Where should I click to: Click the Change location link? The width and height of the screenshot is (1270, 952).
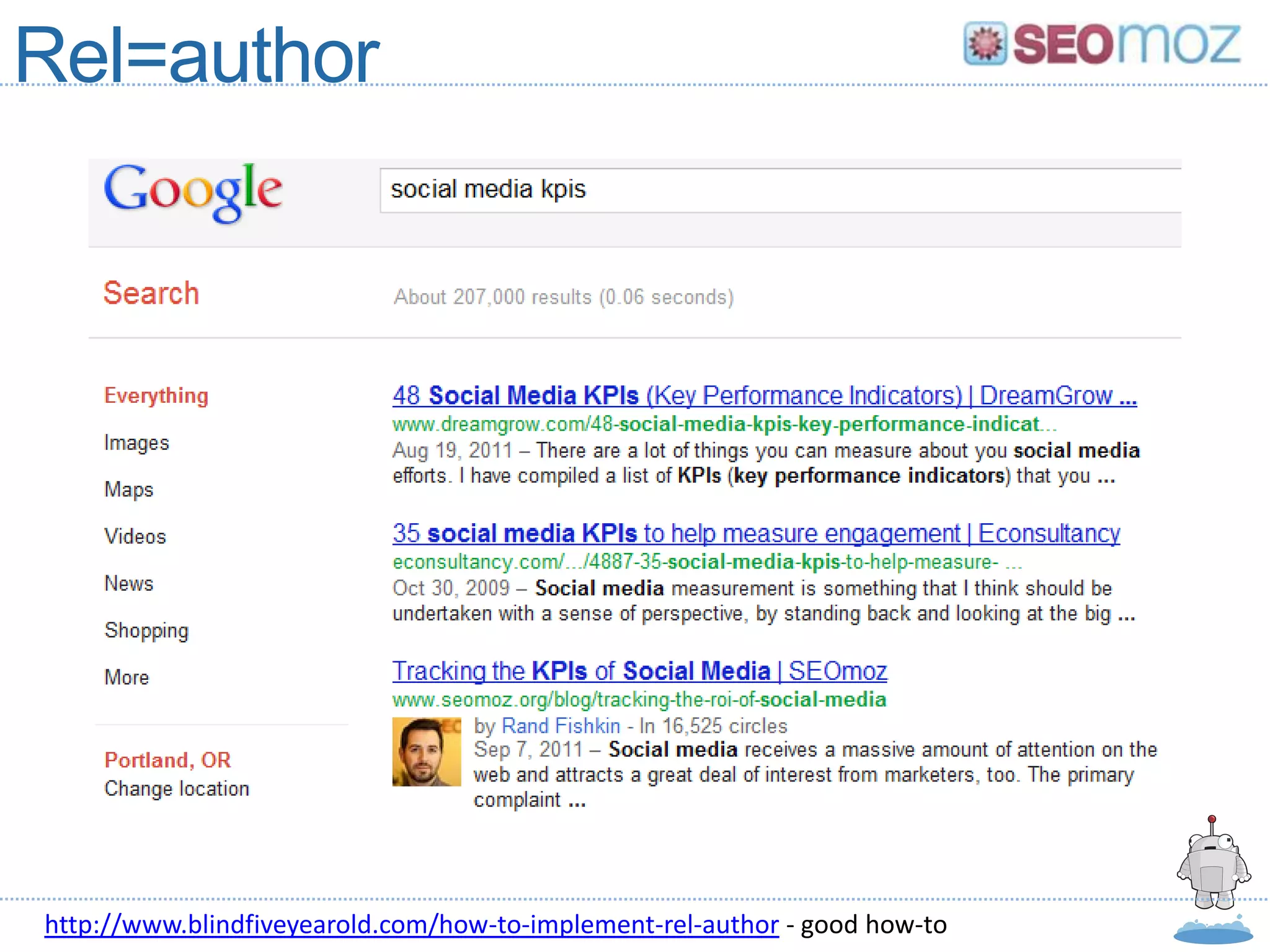(177, 788)
